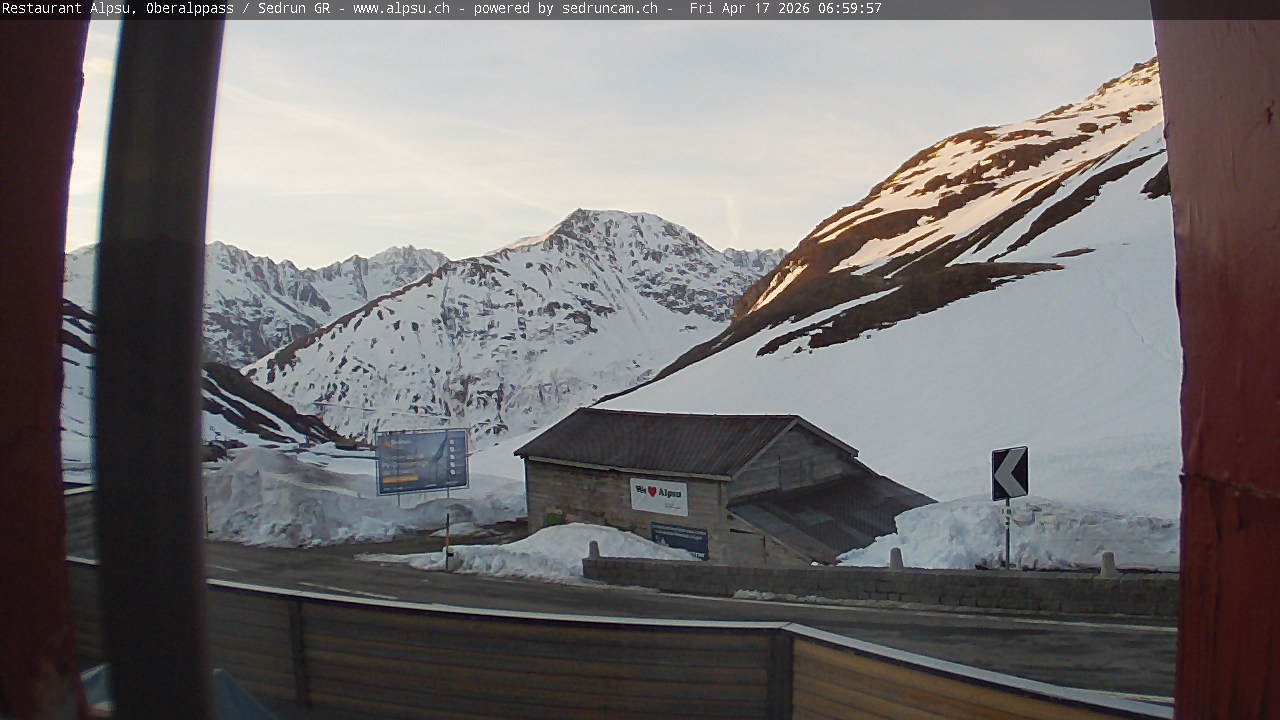Image resolution: width=1280 pixels, height=720 pixels.
Task: Select the Fri Apr 17 2026 date text
Action: [750, 9]
